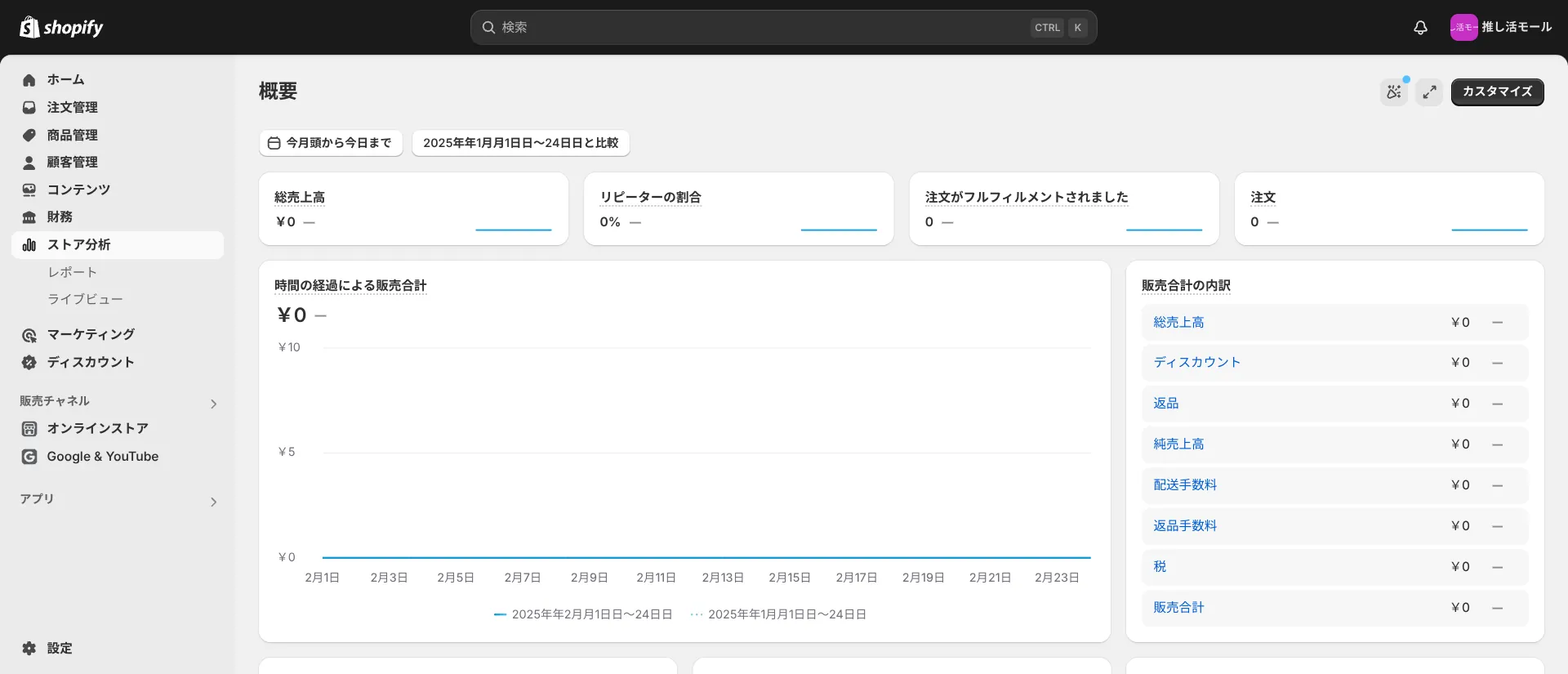
Task: Expand the 販売チャネル section chevron
Action: click(214, 404)
